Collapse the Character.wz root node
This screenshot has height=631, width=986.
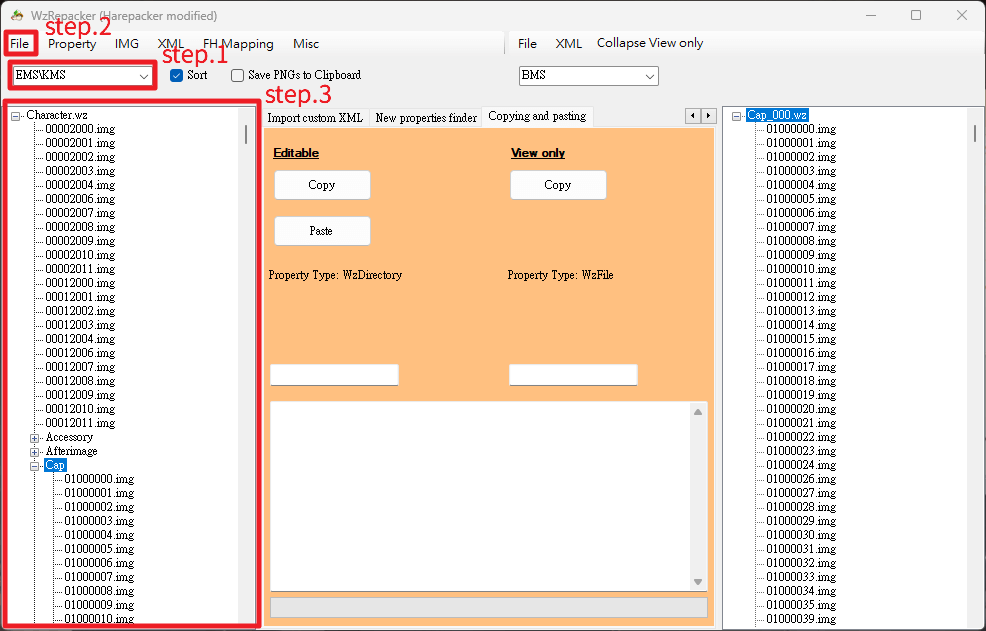pyautogui.click(x=16, y=116)
